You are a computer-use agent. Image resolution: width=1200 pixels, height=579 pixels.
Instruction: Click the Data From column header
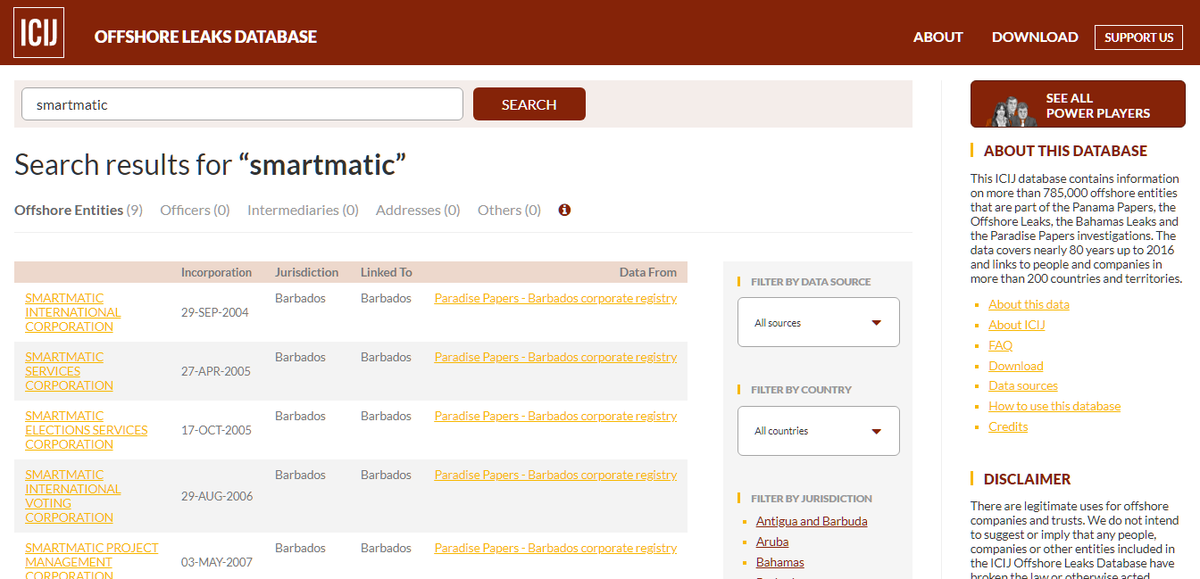[x=648, y=272]
